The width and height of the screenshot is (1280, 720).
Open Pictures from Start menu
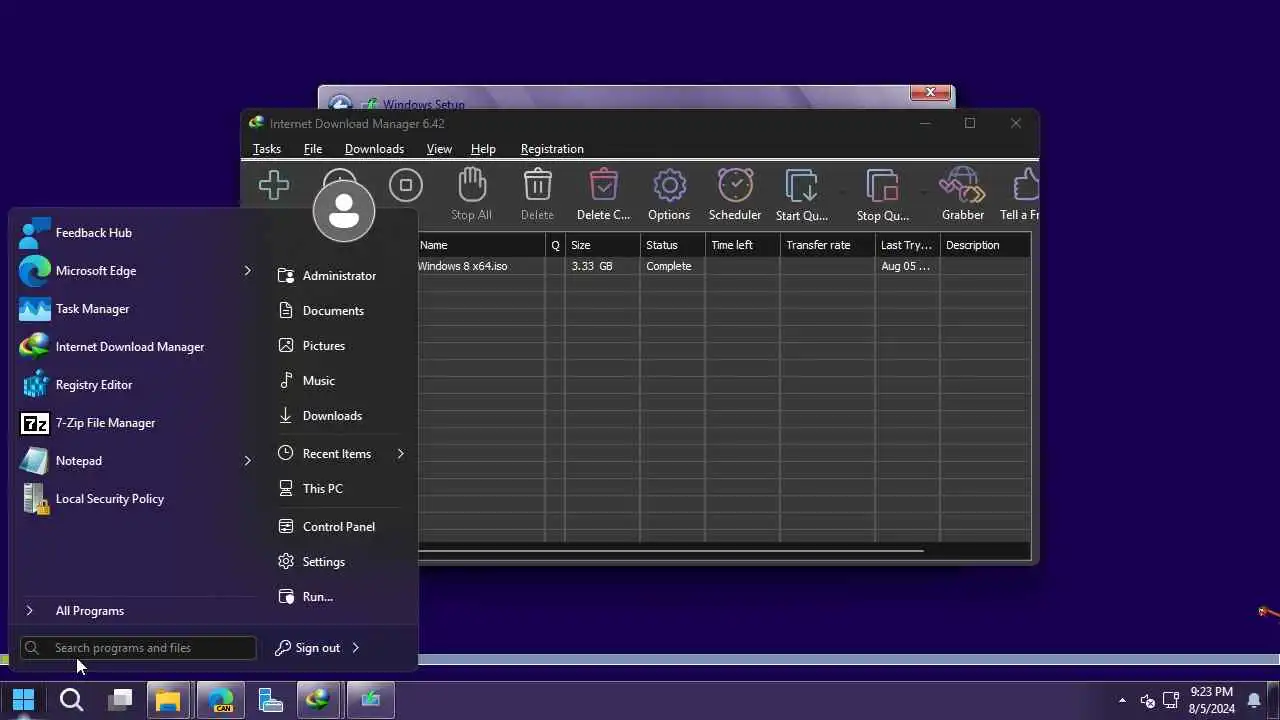coord(341,346)
